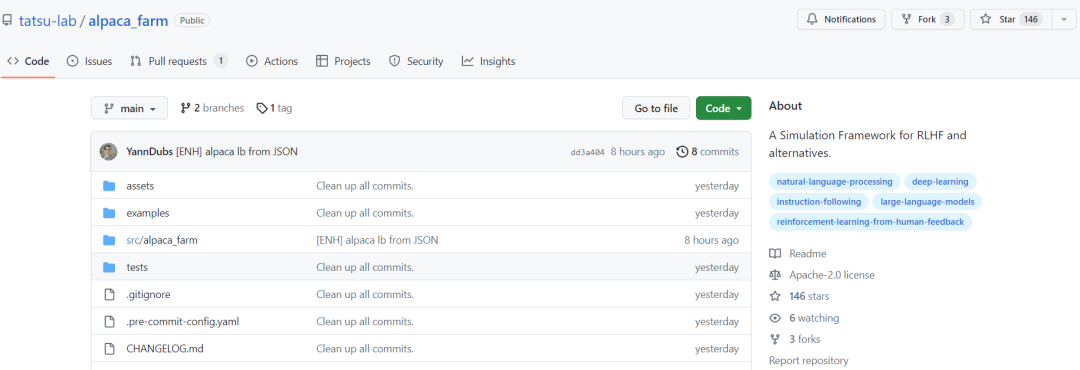Image resolution: width=1080 pixels, height=370 pixels.
Task: Open commit hash dd3a404
Action: point(588,152)
